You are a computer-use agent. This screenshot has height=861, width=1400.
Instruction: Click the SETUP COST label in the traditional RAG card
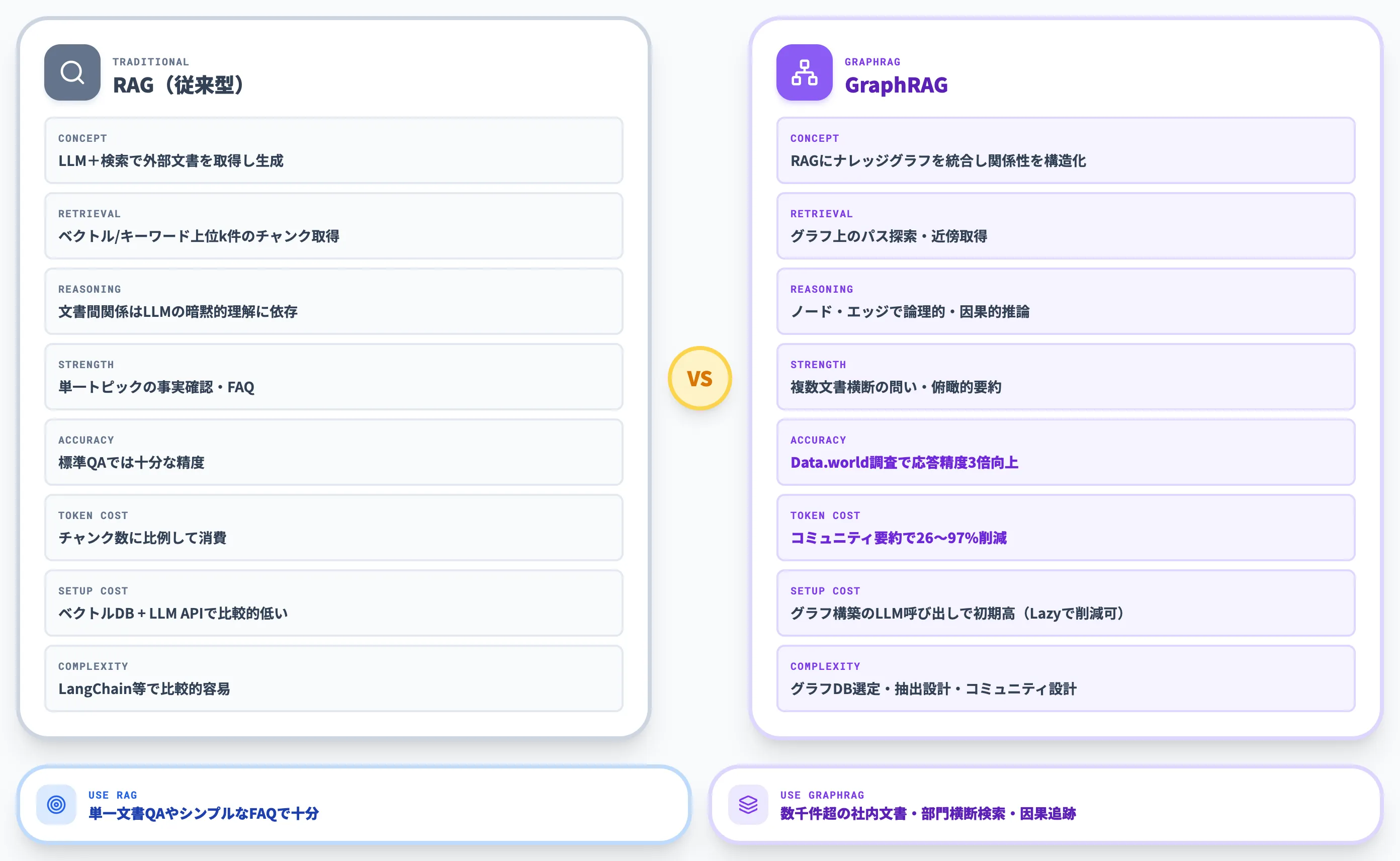click(x=93, y=591)
